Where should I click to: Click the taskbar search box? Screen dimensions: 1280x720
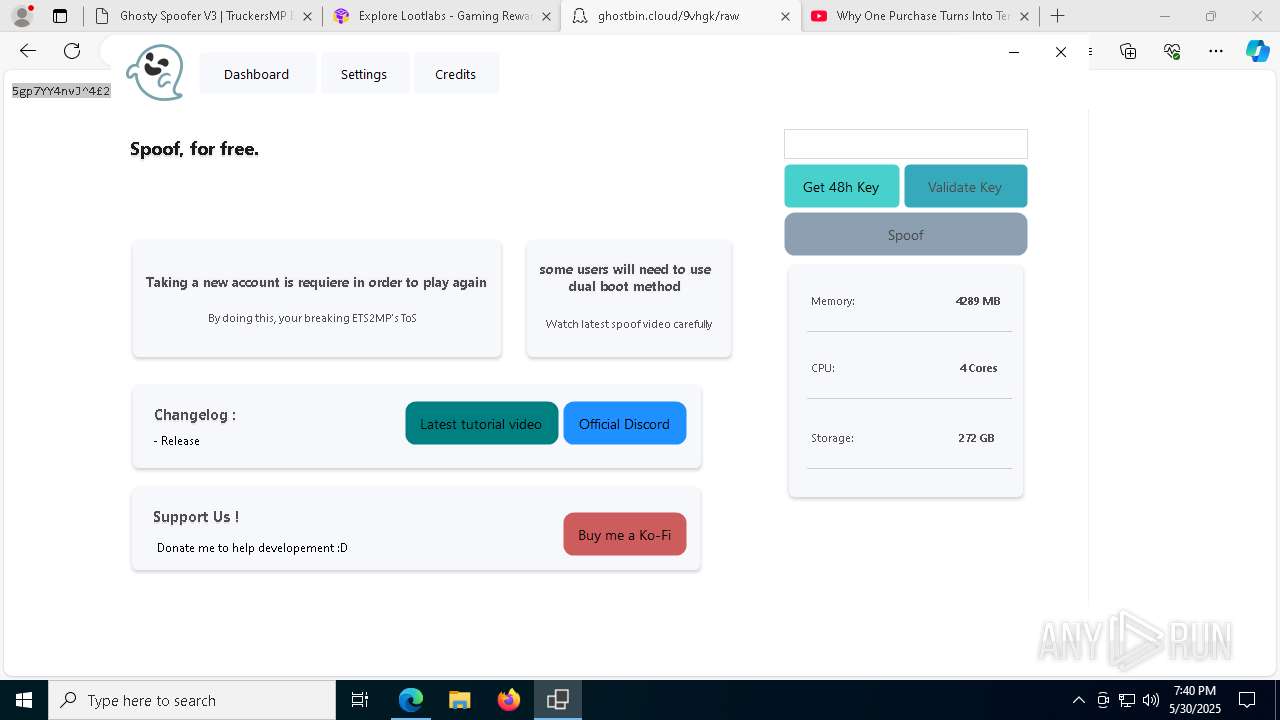192,700
